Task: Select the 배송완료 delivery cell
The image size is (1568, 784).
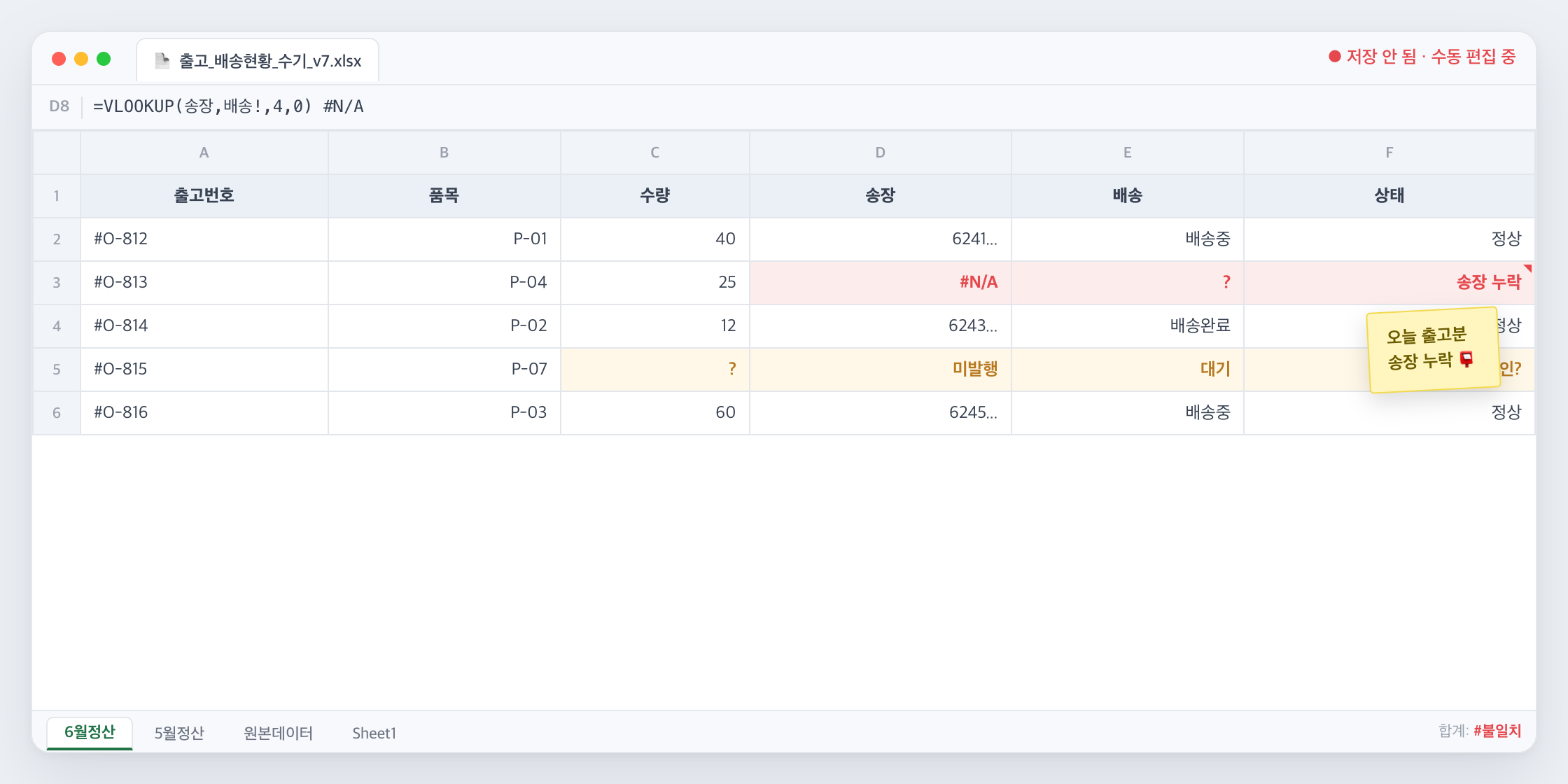Action: [x=1127, y=326]
